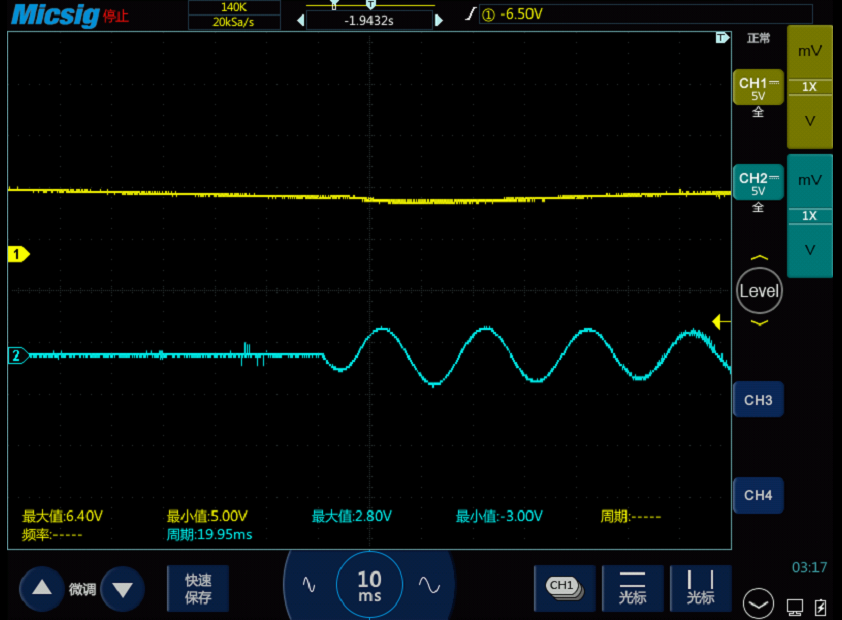Tap 1X probe setting on CH2 panel
The image size is (842, 620).
tap(810, 216)
